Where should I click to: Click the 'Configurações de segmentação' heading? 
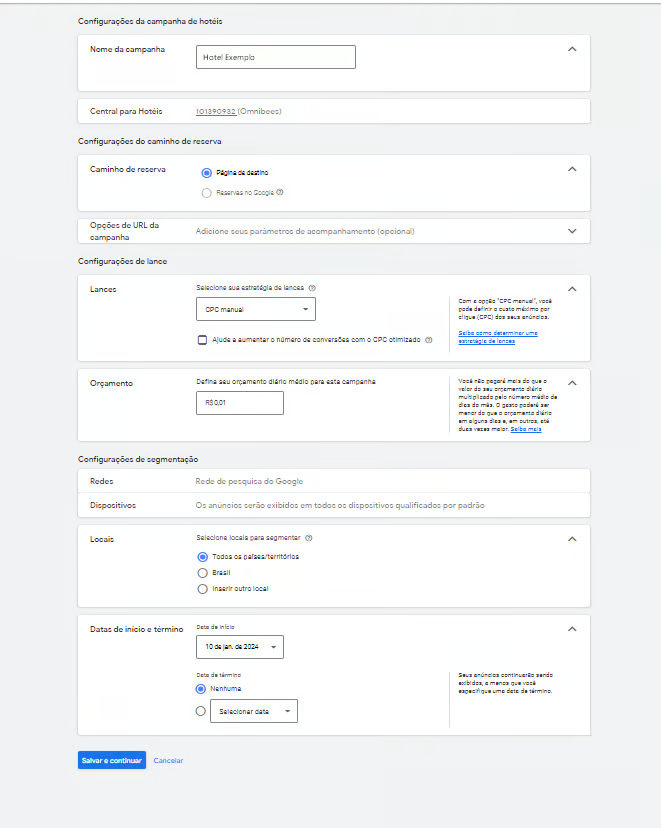[x=138, y=459]
